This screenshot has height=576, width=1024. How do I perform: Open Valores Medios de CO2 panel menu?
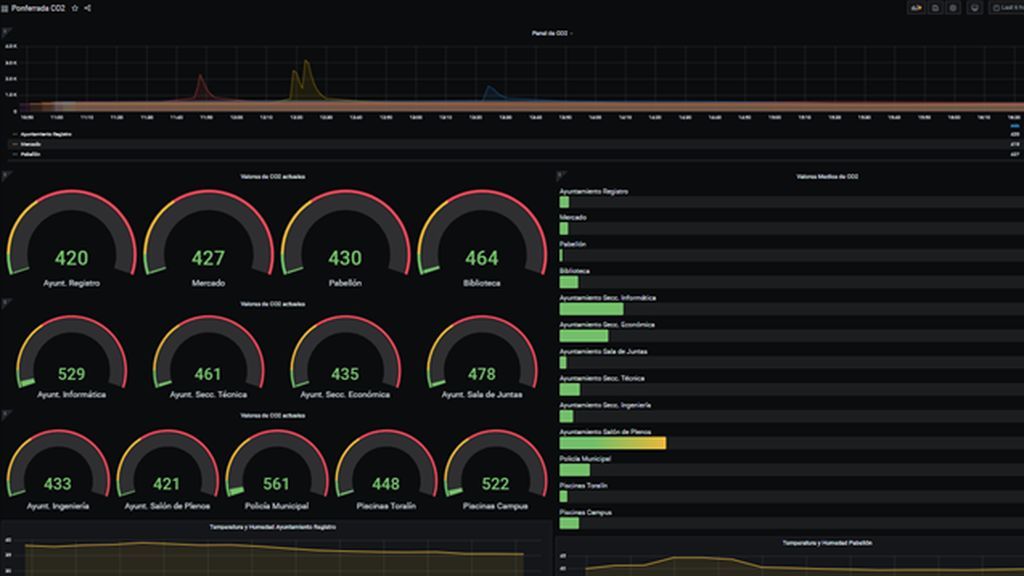click(x=827, y=176)
